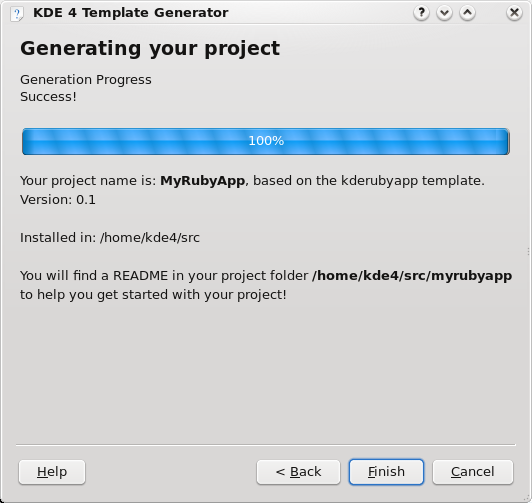532x503 pixels.
Task: Click the dotted resize handle on right edge
Action: pyautogui.click(x=528, y=251)
